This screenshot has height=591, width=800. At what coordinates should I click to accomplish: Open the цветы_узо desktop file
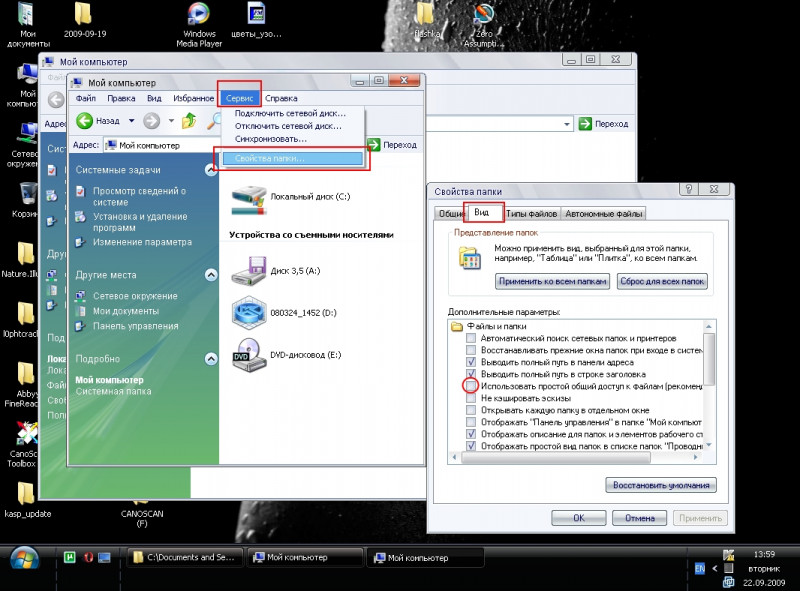pyautogui.click(x=256, y=20)
